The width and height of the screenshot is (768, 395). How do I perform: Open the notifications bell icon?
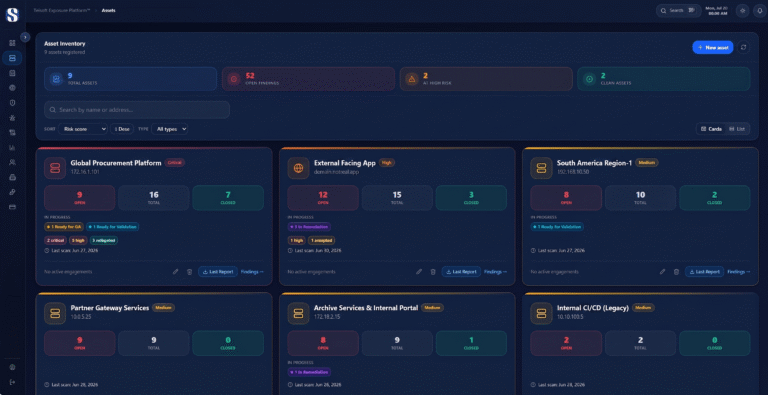(759, 11)
